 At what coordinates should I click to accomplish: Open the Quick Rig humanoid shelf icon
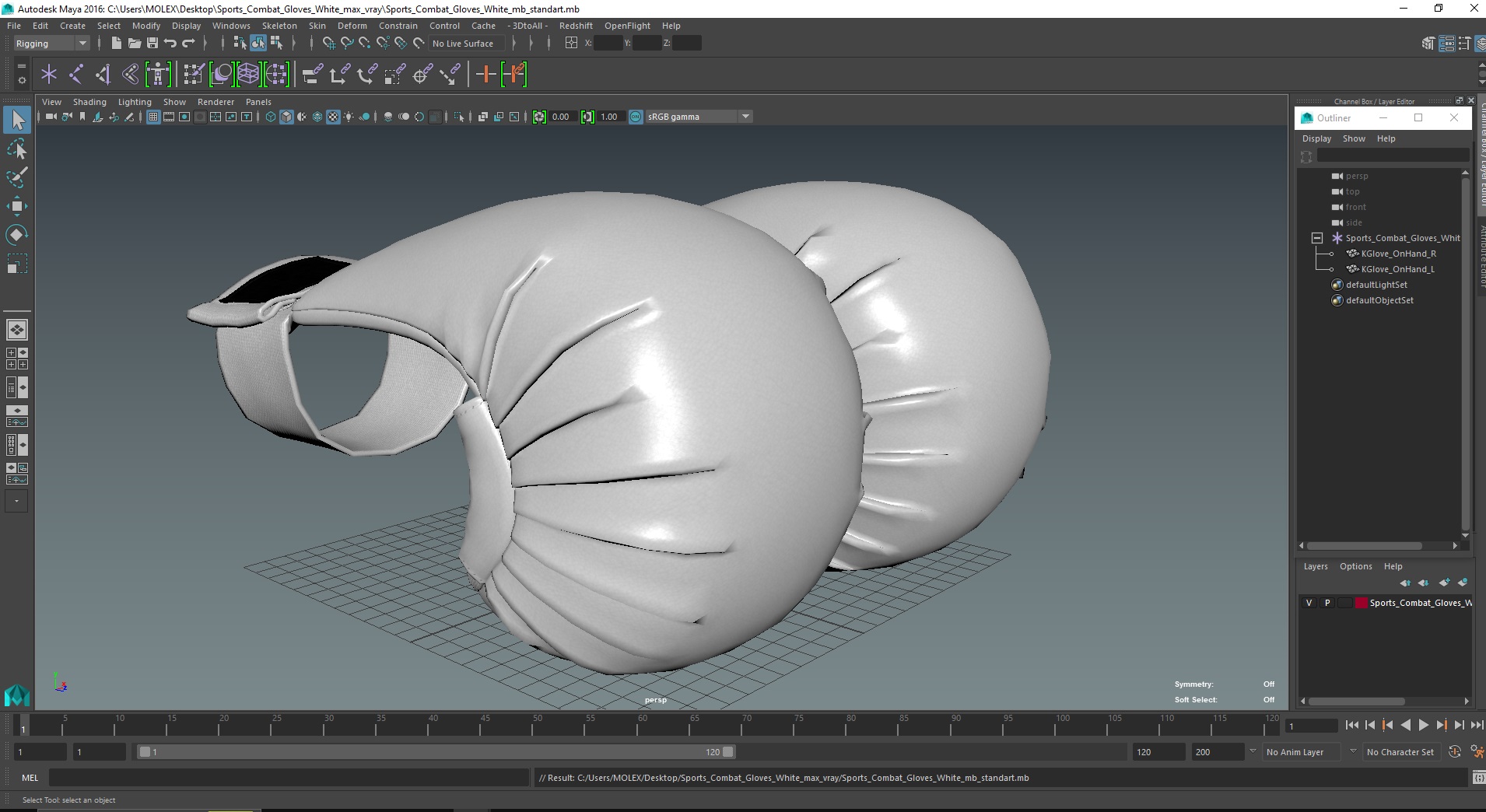(x=158, y=75)
